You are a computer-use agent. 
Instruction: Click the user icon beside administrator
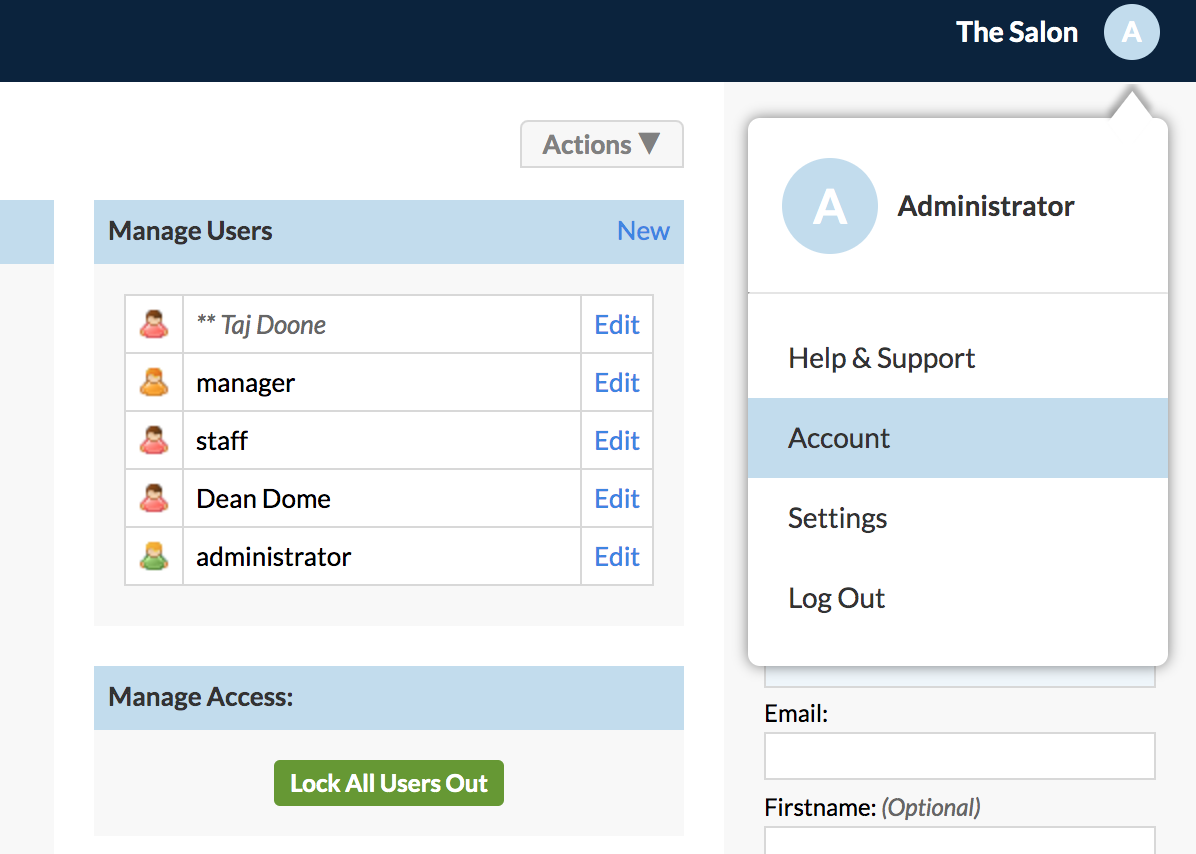[154, 556]
